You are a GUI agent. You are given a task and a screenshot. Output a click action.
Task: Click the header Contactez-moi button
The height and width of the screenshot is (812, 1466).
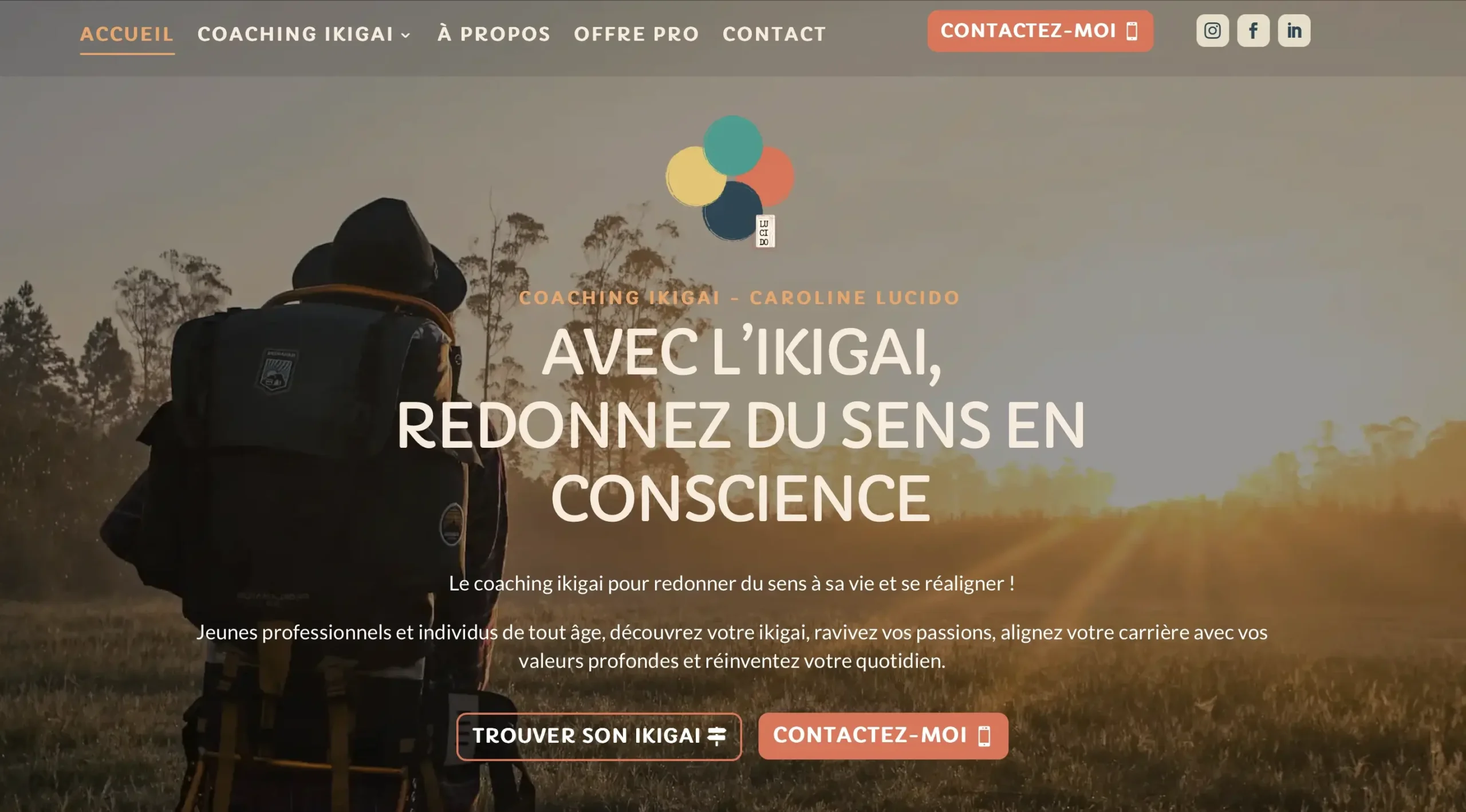1040,31
